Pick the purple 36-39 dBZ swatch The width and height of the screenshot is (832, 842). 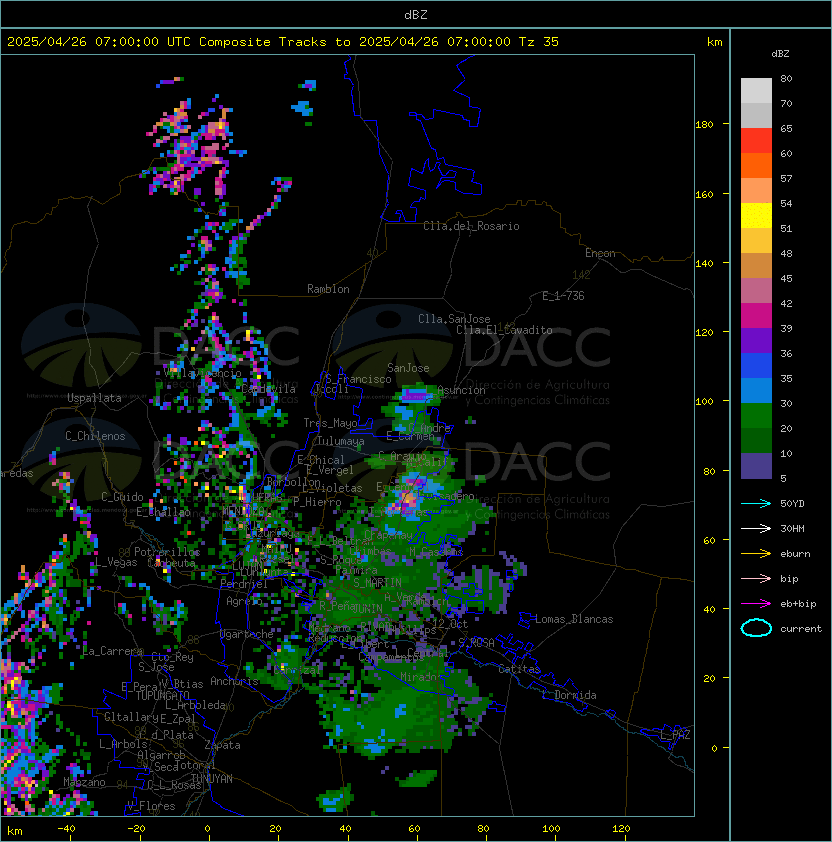click(x=756, y=341)
